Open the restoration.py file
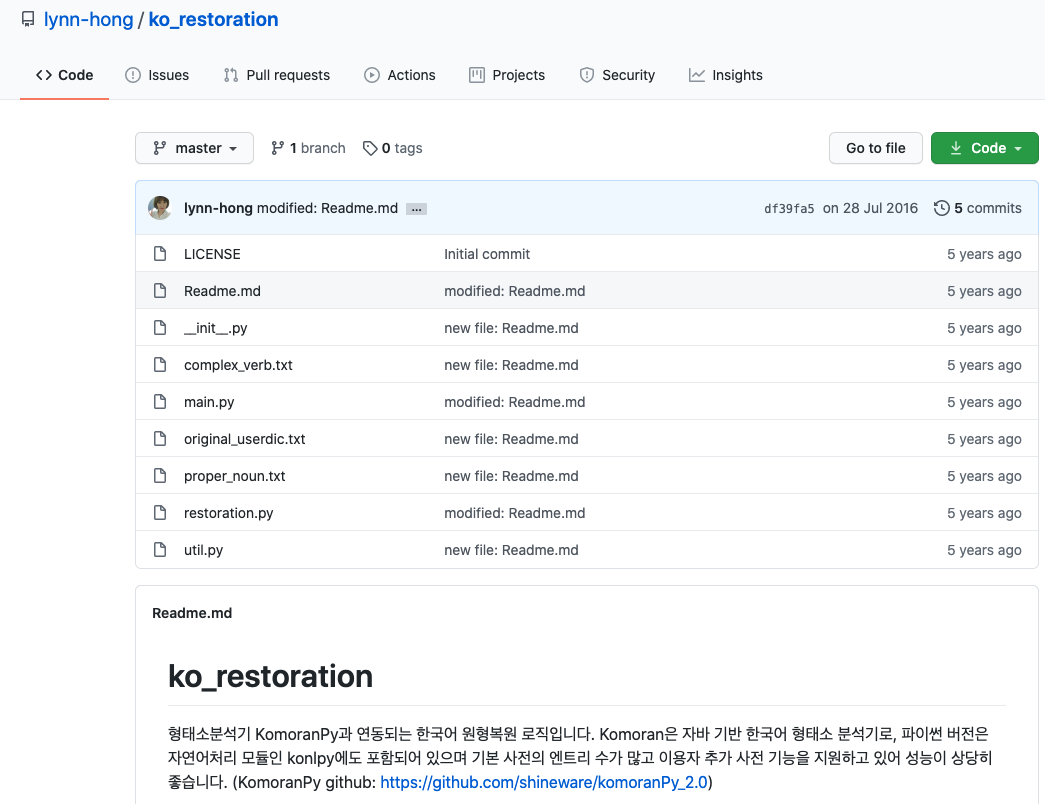This screenshot has height=804, width=1045. click(229, 513)
